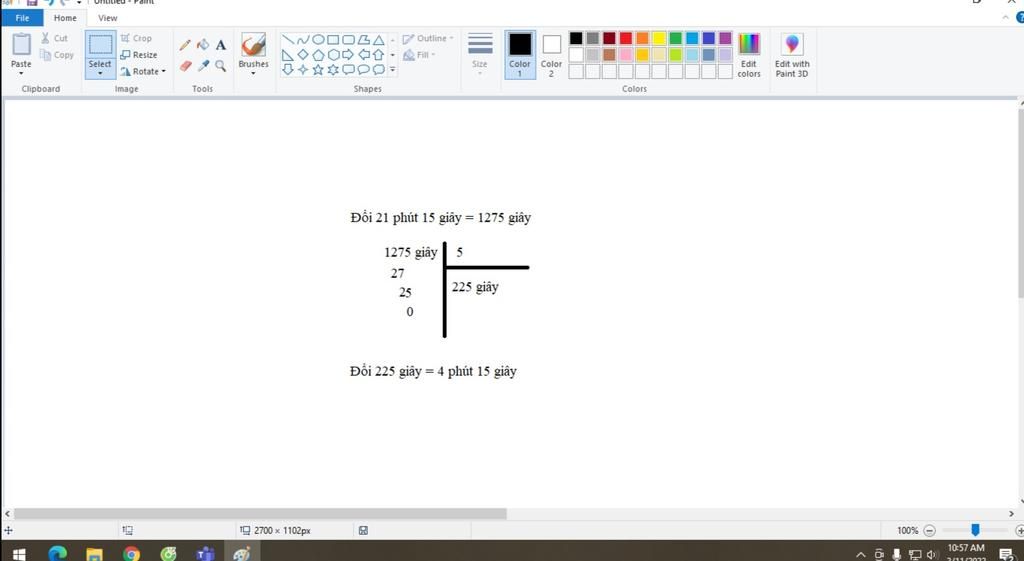This screenshot has height=561, width=1024.
Task: Select the Fill with color bucket
Action: tap(203, 44)
